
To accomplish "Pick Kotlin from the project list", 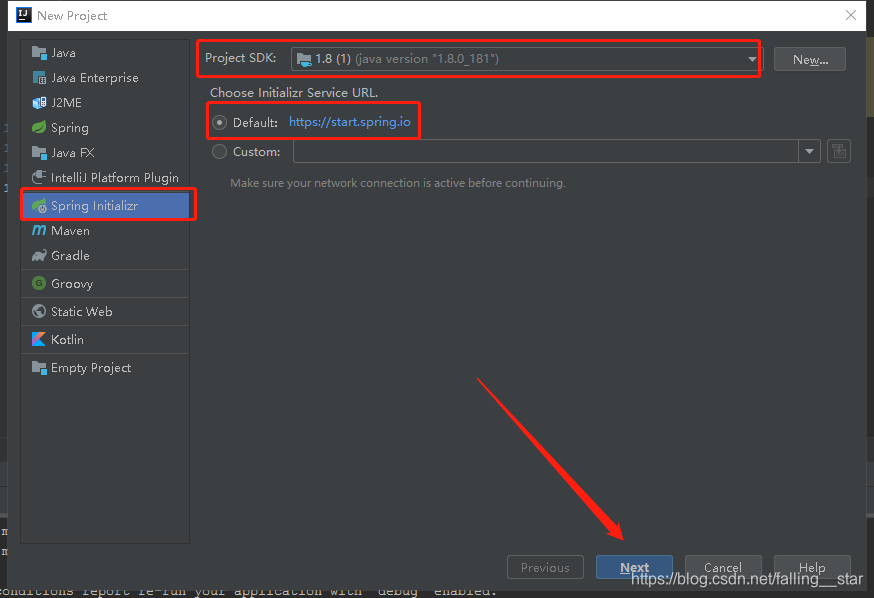I will [x=105, y=339].
